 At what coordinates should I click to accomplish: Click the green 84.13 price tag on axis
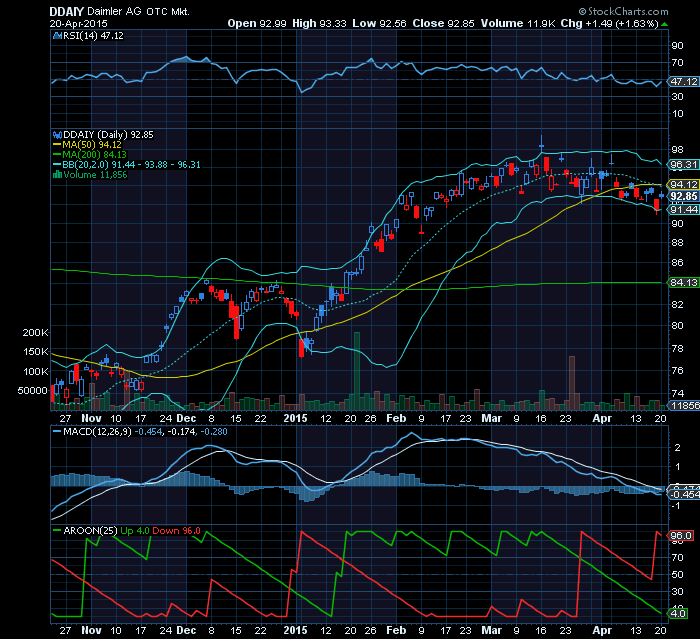[x=683, y=282]
